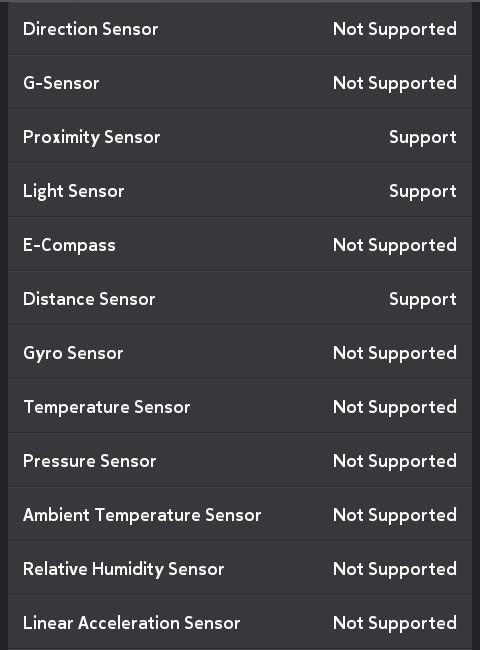This screenshot has width=480, height=650.
Task: Tap the Pressure Sensor entry
Action: pos(240,461)
